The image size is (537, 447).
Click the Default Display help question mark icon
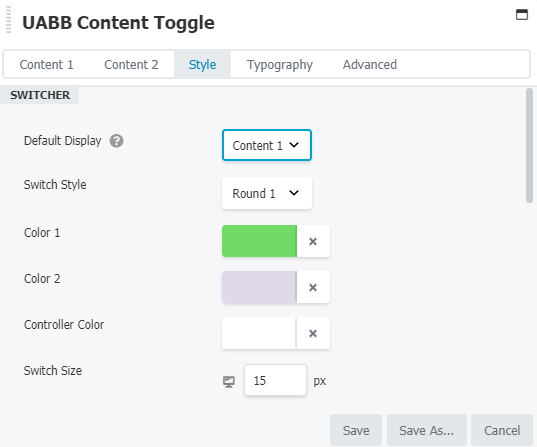pyautogui.click(x=116, y=141)
